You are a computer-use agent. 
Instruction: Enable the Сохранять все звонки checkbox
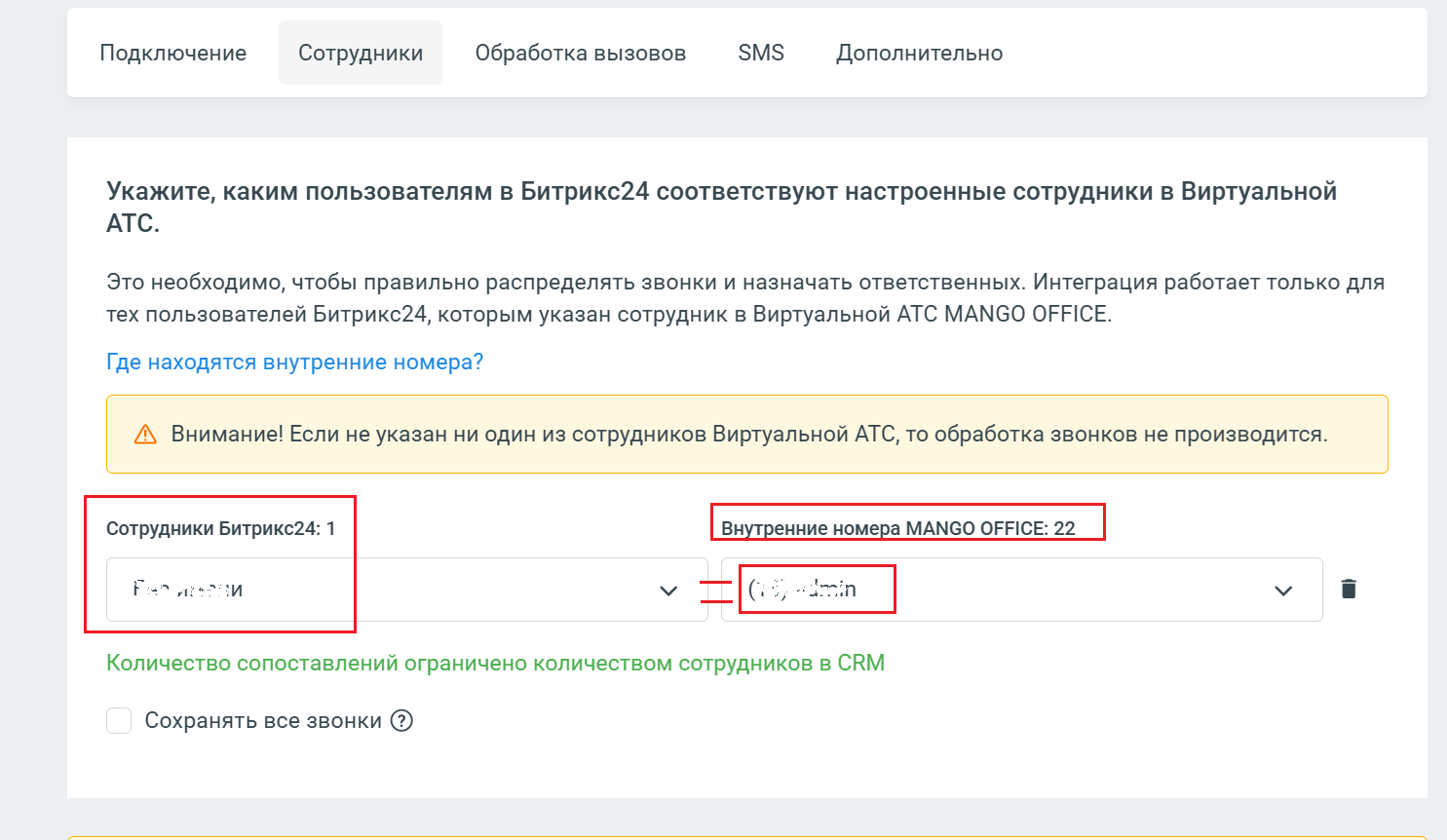pos(119,721)
